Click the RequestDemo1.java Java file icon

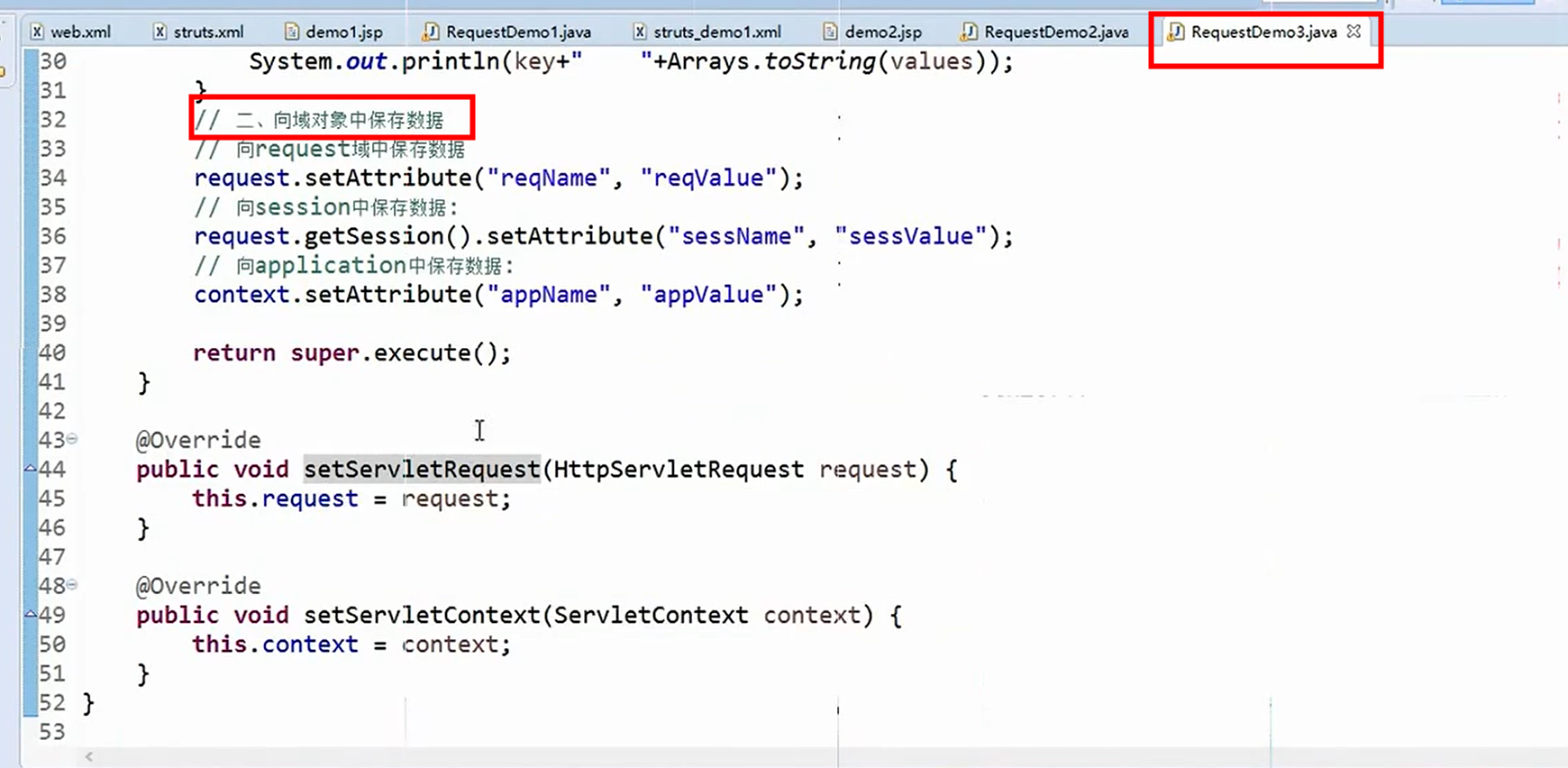click(x=431, y=32)
